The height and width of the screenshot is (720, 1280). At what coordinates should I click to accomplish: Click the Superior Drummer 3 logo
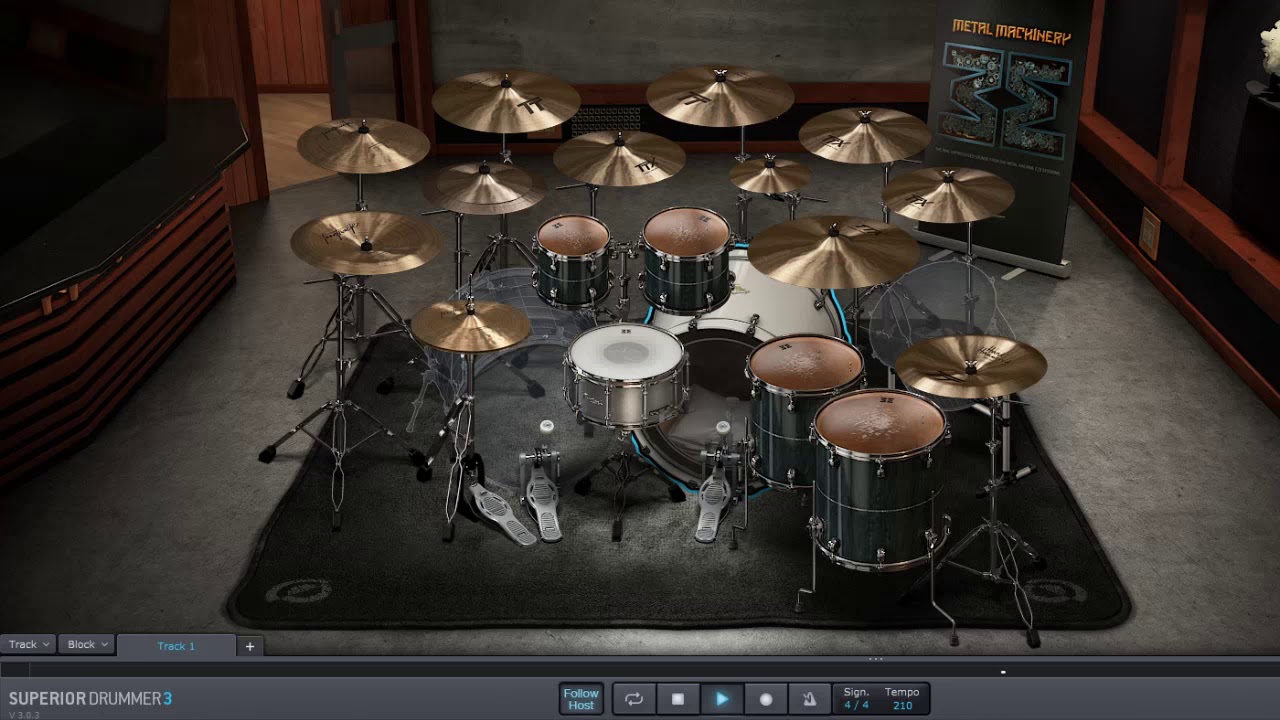(90, 698)
